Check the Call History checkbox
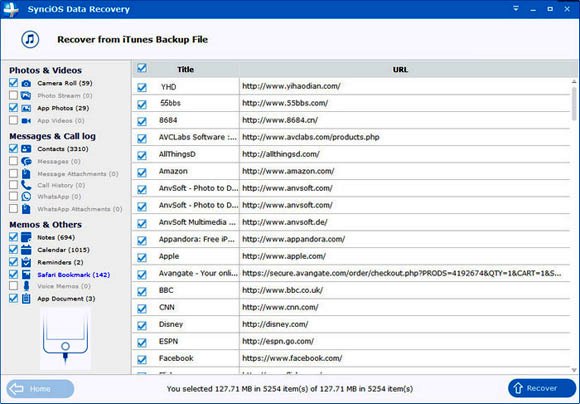 (13, 185)
